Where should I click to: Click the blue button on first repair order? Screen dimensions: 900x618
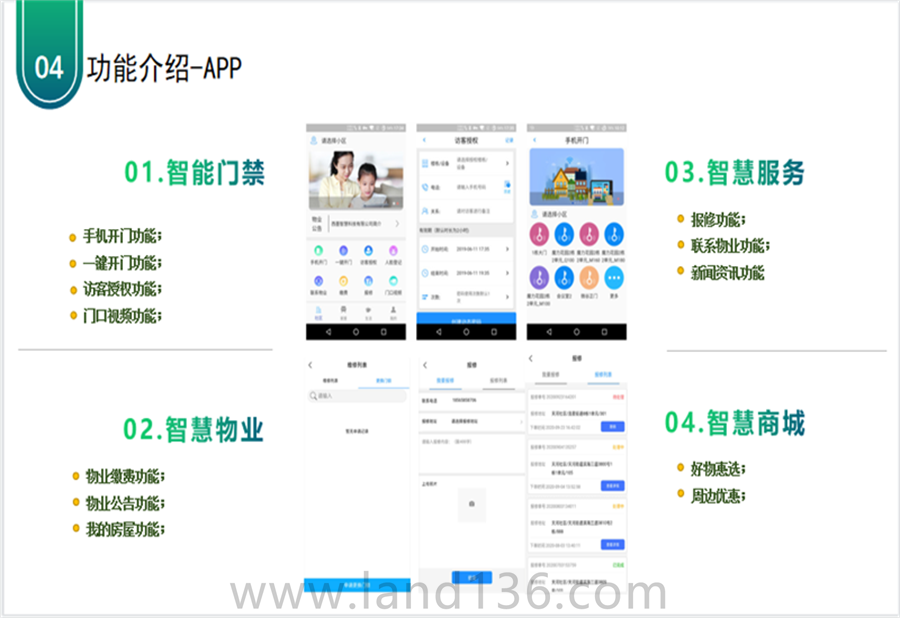(612, 426)
